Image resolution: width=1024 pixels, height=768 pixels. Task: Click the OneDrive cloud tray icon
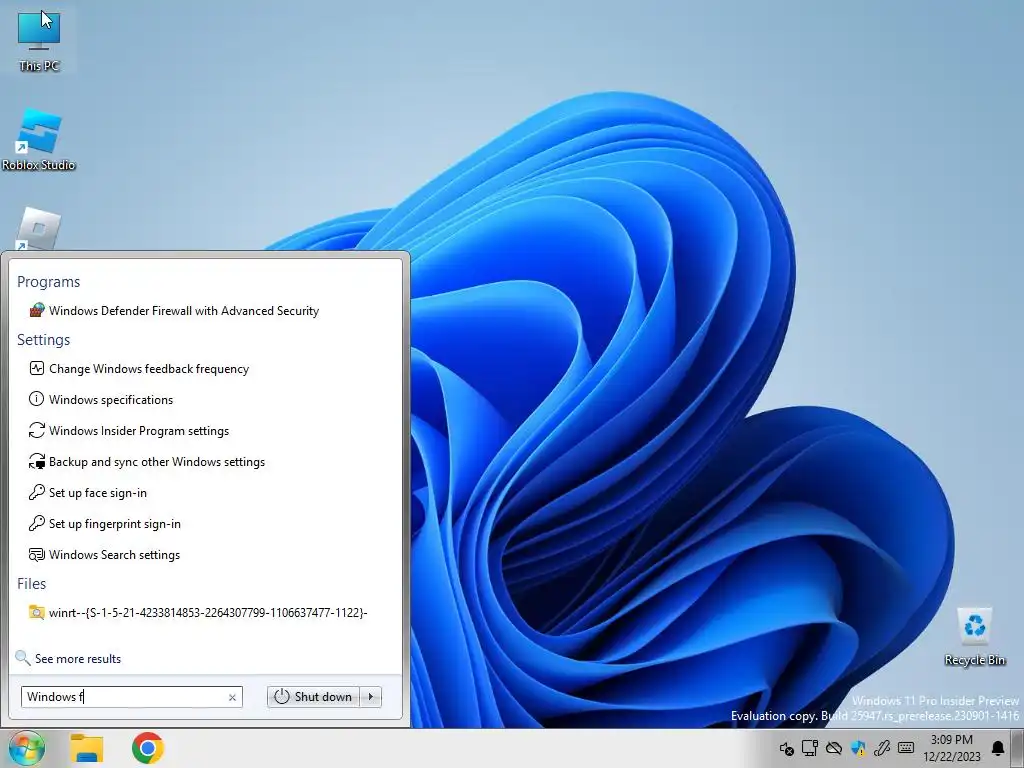834,748
